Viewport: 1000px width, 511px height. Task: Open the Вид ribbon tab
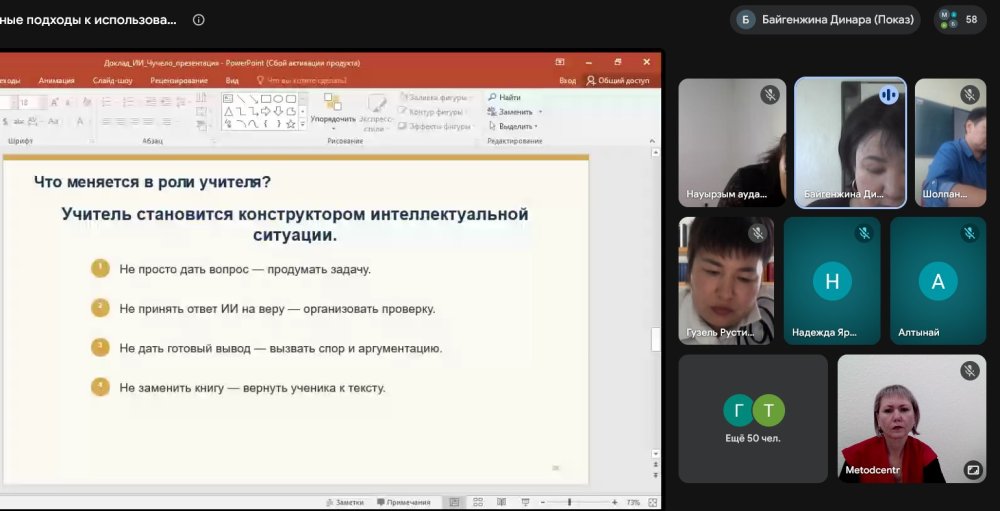(x=232, y=80)
